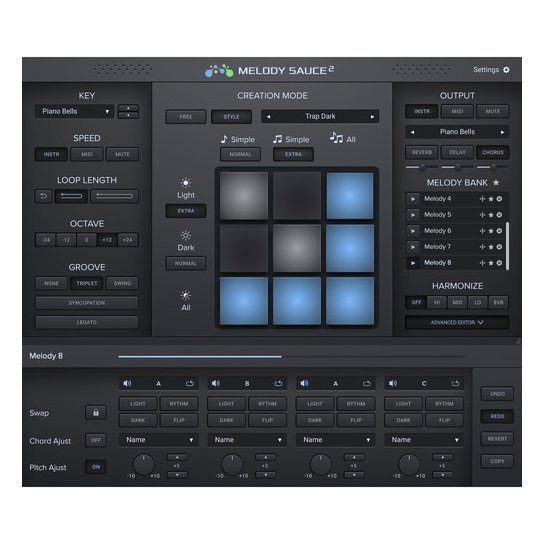Play Melody 6 in the melody bank
544x544 pixels.
(413, 231)
